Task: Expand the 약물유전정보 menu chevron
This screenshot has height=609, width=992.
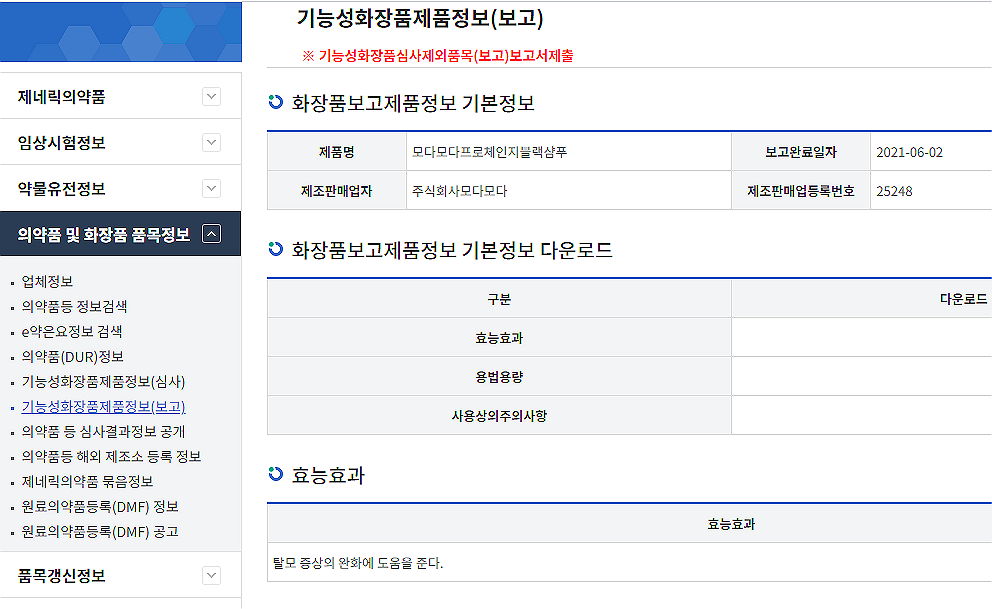Action: point(211,188)
